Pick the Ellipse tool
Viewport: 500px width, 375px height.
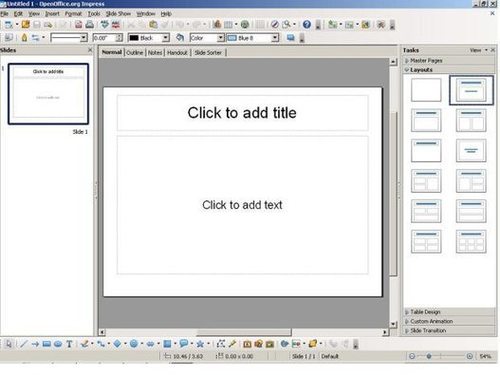click(58, 344)
